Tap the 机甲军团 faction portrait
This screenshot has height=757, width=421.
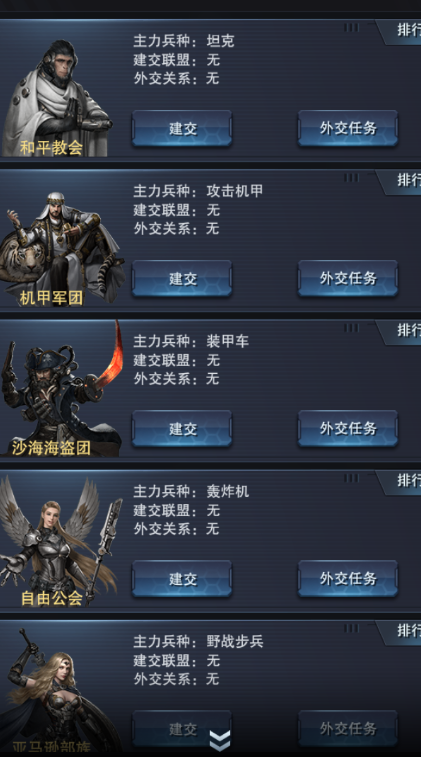click(x=60, y=249)
